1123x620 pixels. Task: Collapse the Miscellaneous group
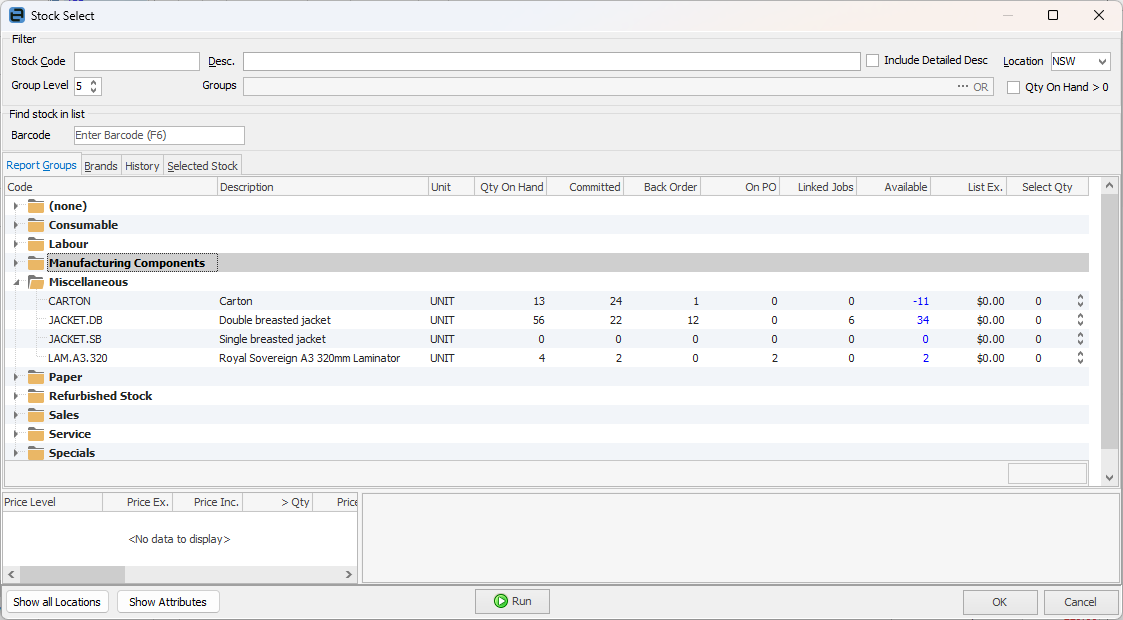pyautogui.click(x=15, y=282)
